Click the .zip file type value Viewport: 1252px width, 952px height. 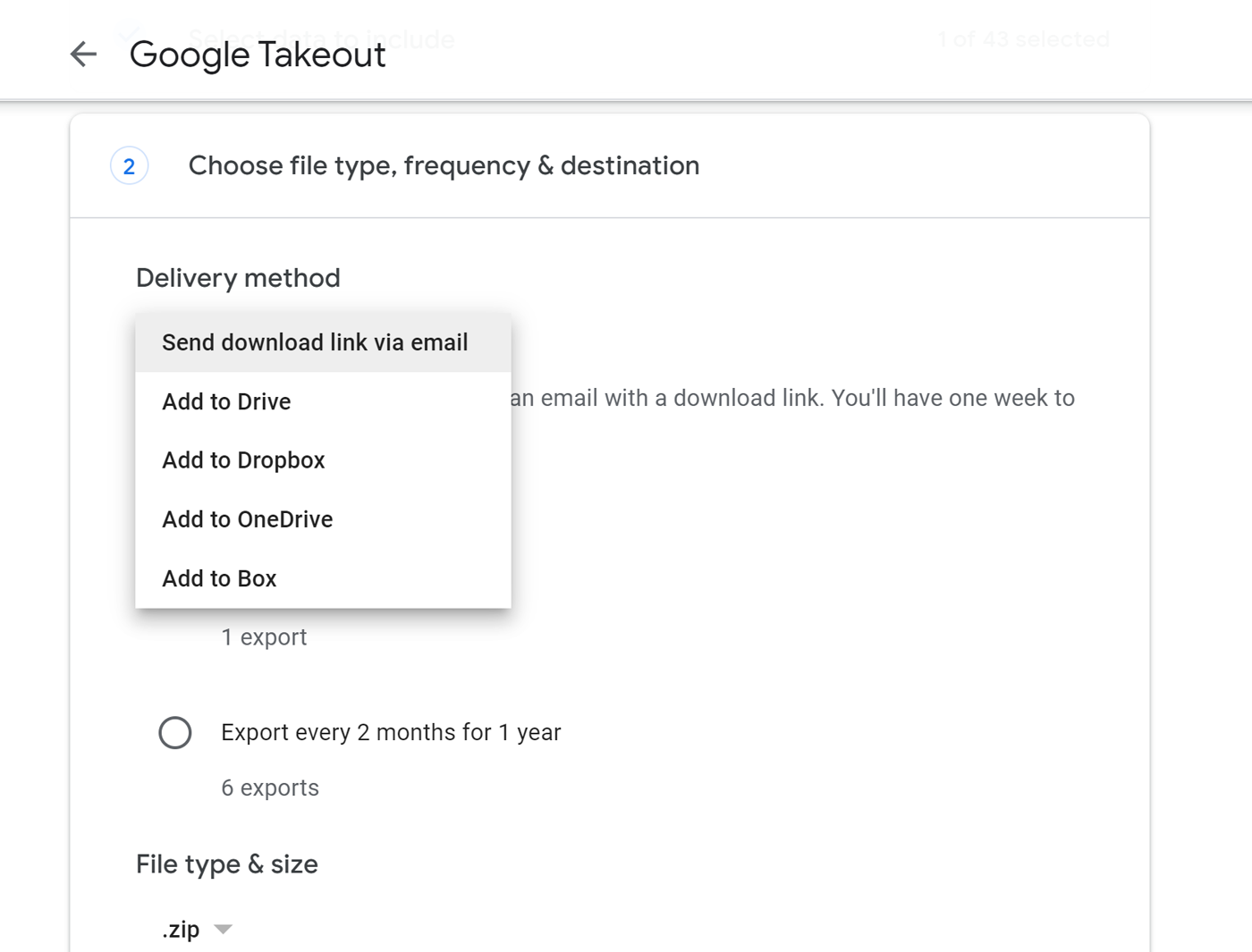[182, 930]
